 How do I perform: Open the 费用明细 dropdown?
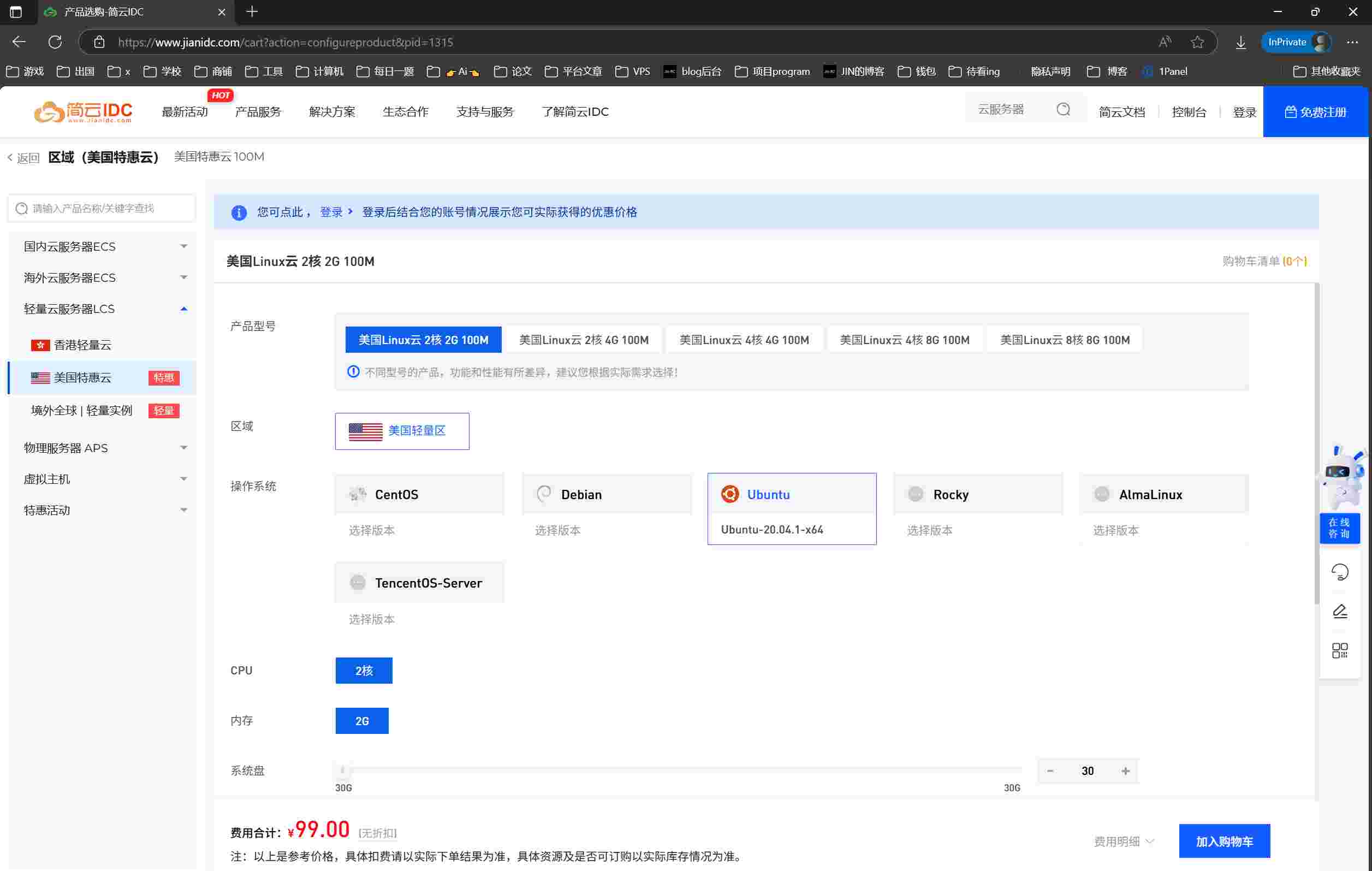[1124, 842]
